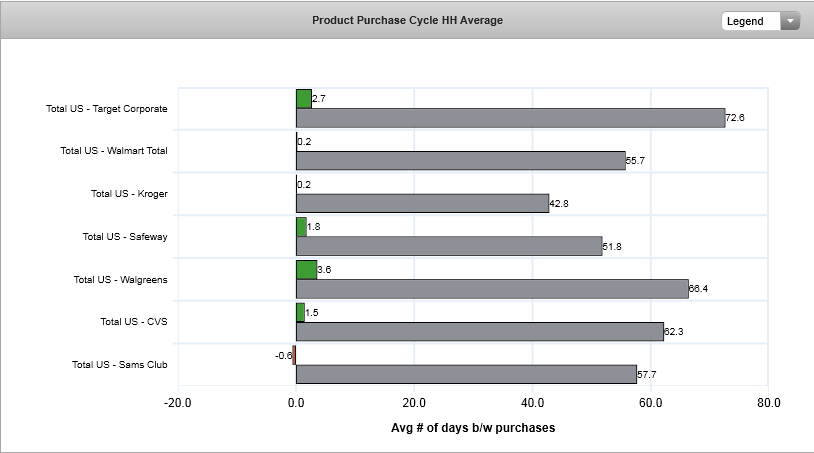Click the Kroger gray bar 42.8

tap(422, 203)
